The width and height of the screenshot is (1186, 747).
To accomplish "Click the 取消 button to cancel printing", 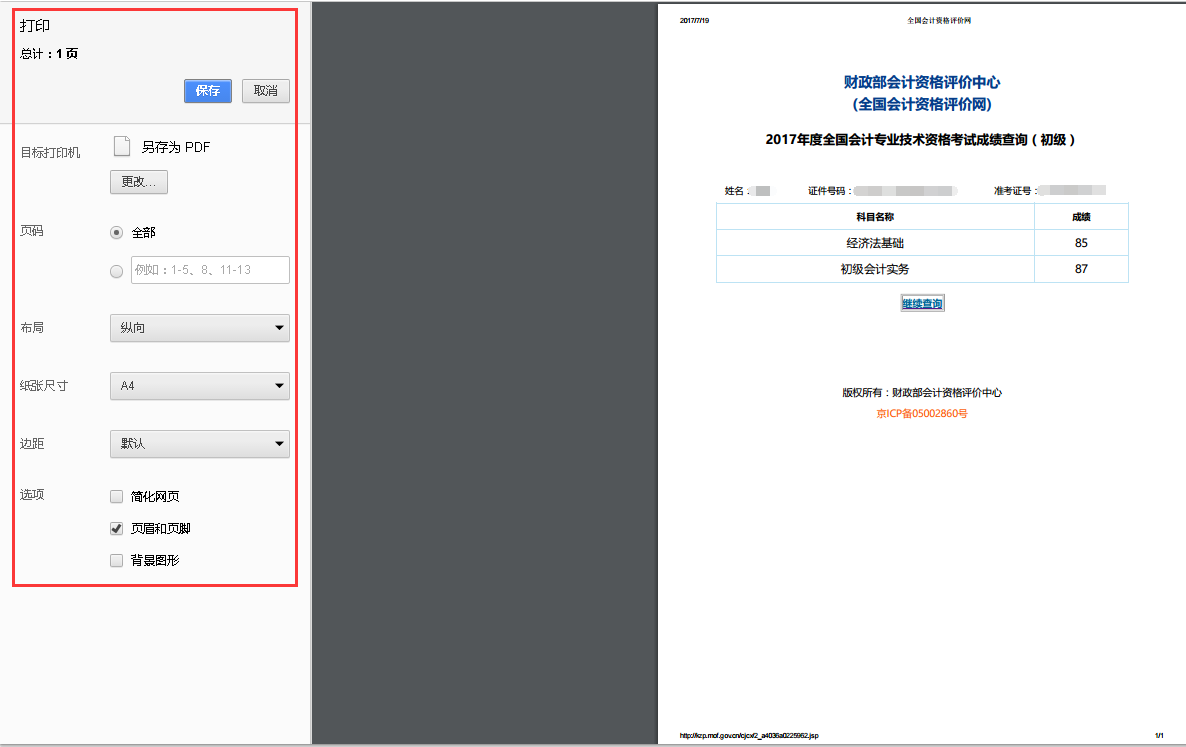I will coord(265,91).
